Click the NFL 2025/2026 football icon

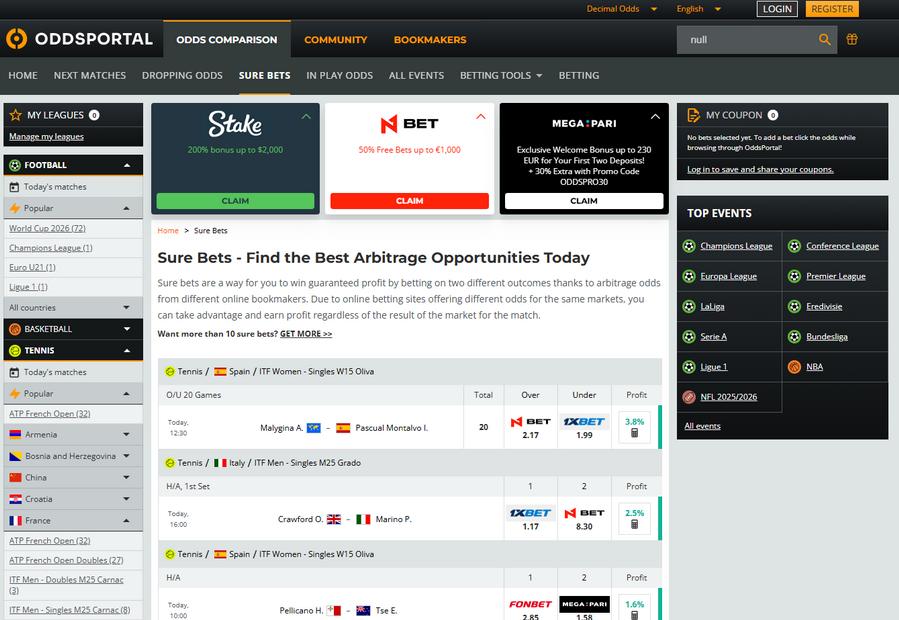click(689, 397)
